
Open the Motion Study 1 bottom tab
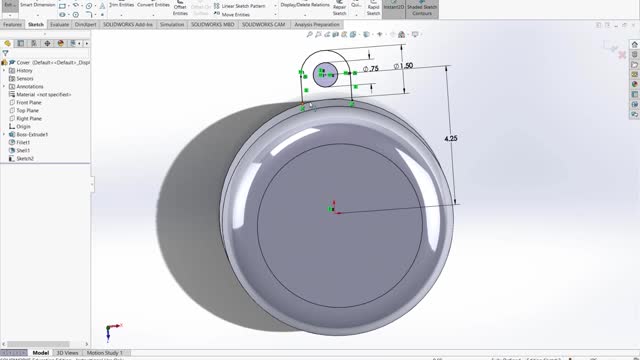[x=104, y=353]
